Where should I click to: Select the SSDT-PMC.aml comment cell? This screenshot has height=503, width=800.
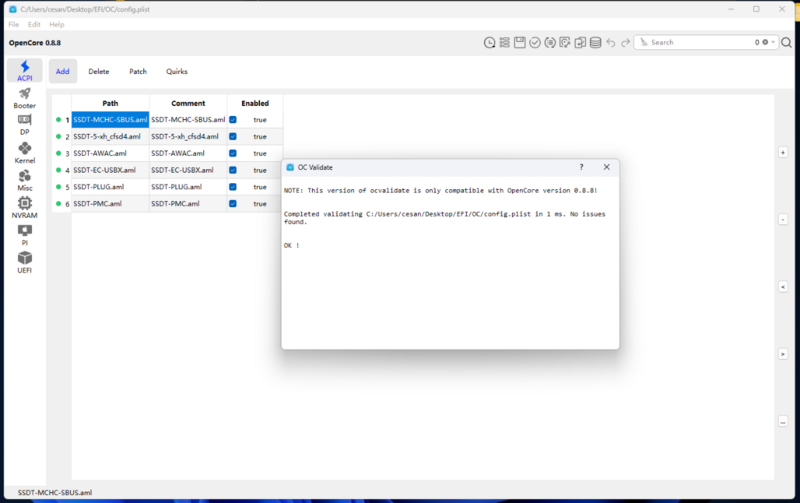(188, 204)
